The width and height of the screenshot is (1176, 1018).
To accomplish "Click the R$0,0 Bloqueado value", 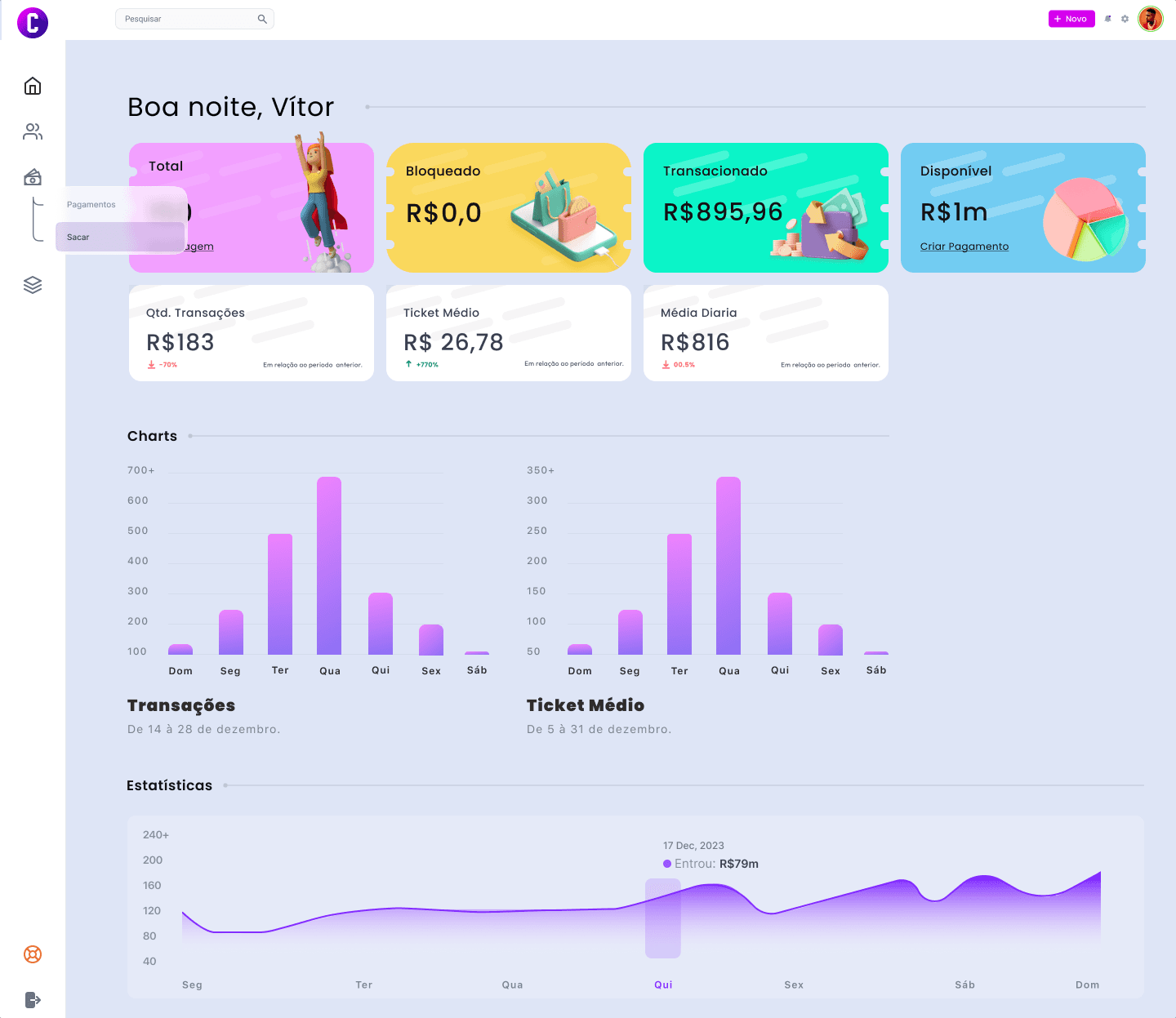I will [443, 213].
